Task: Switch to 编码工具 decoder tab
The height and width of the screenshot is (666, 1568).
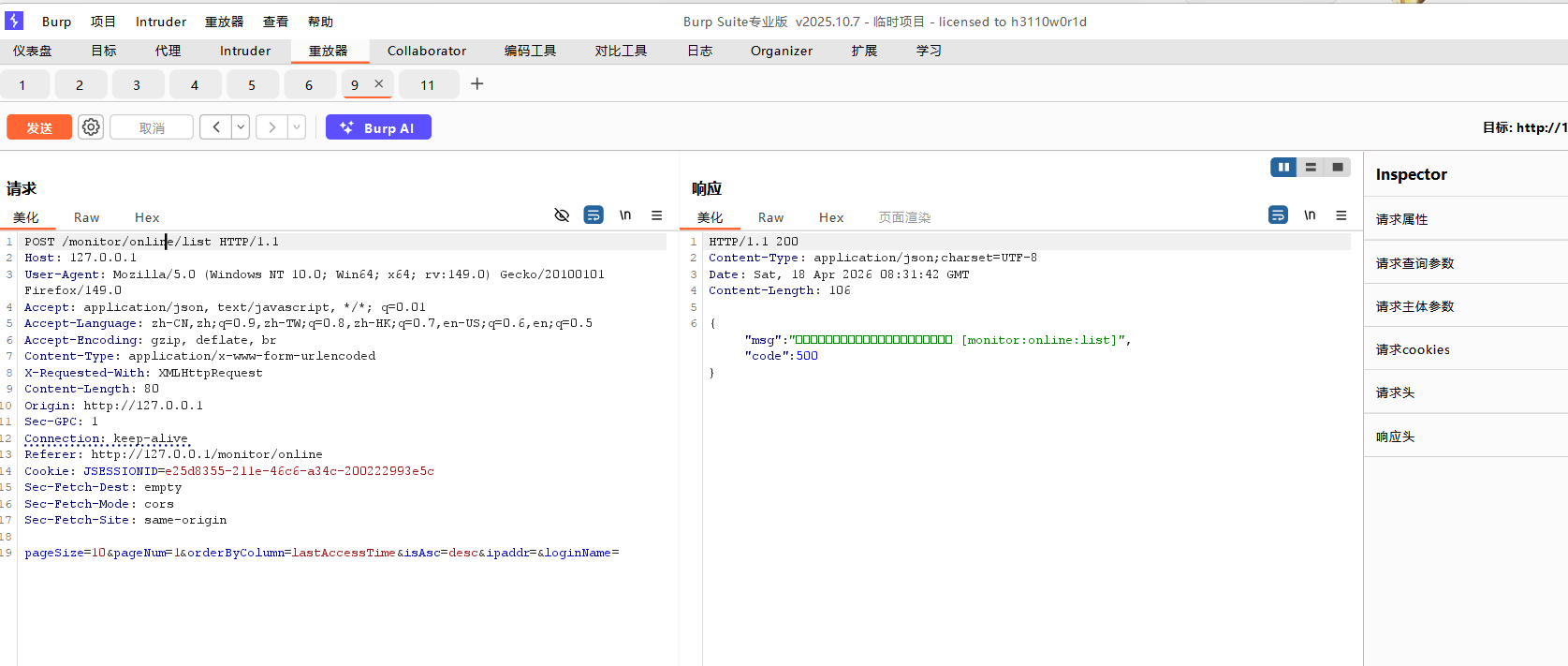Action: point(531,51)
